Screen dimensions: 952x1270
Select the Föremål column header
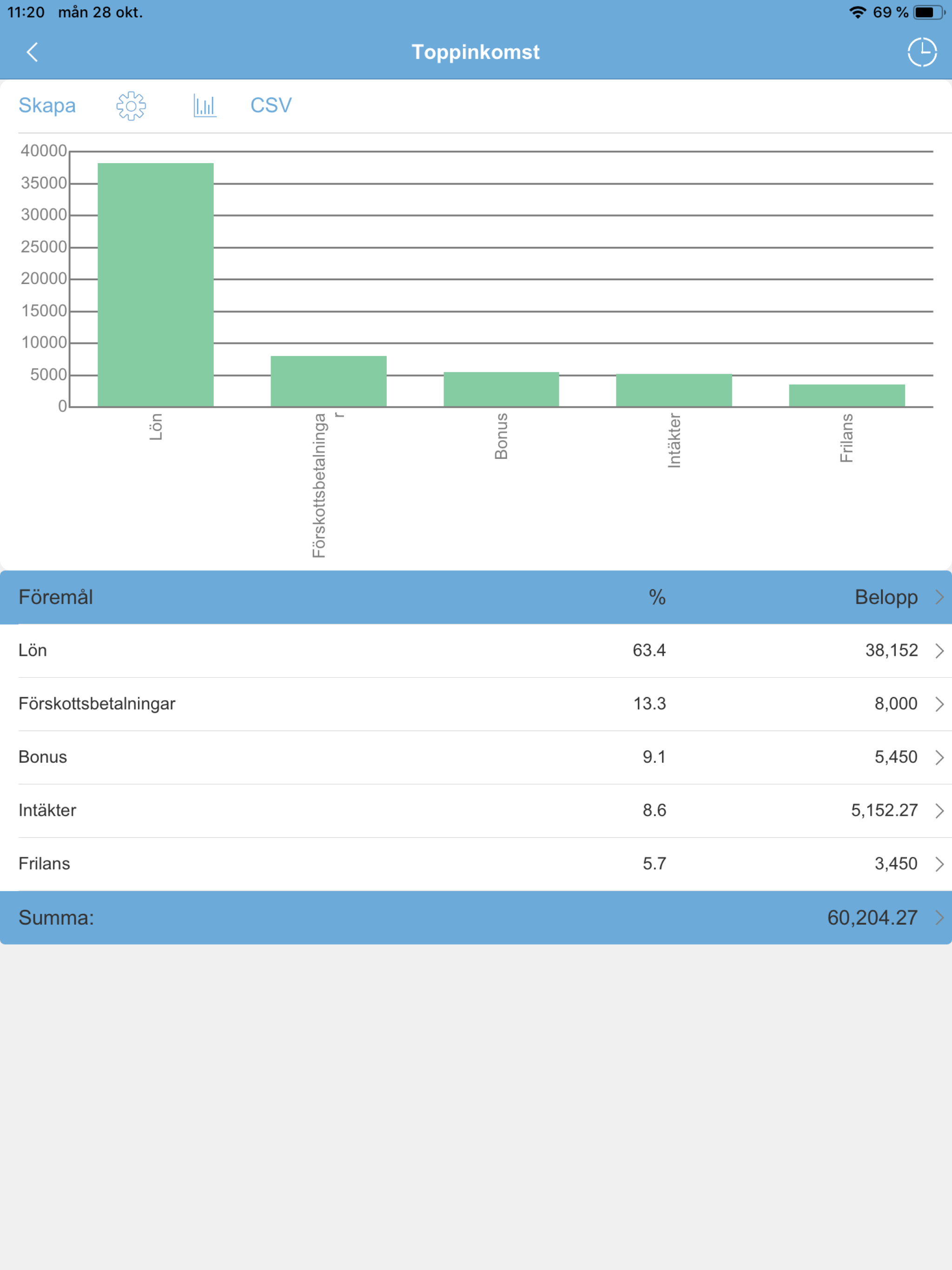click(x=56, y=597)
